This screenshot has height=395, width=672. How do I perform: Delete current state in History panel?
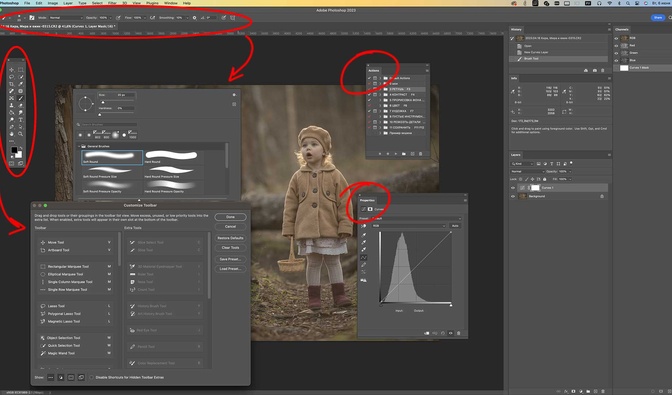pos(603,70)
